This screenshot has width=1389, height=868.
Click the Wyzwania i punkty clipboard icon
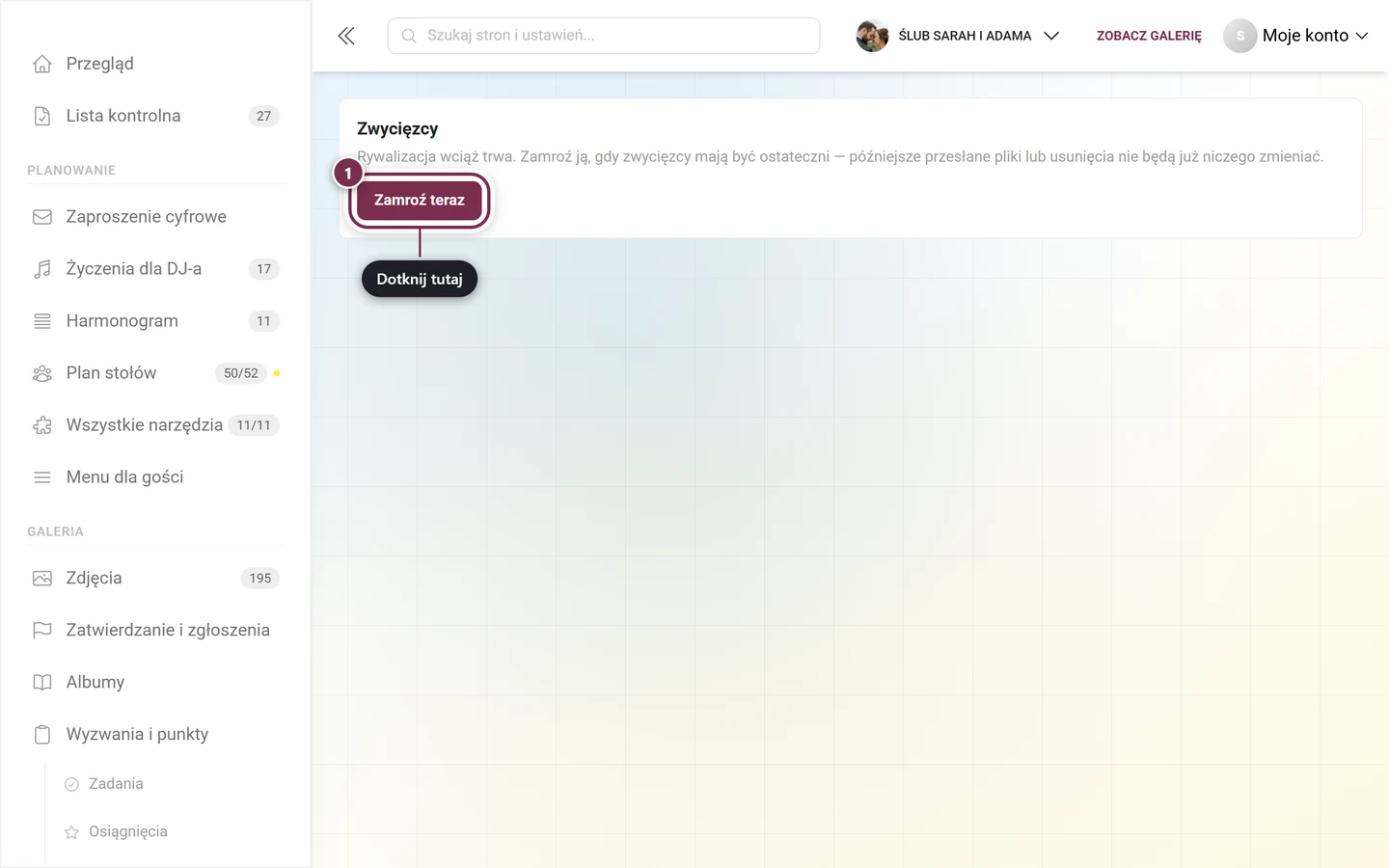(x=42, y=735)
